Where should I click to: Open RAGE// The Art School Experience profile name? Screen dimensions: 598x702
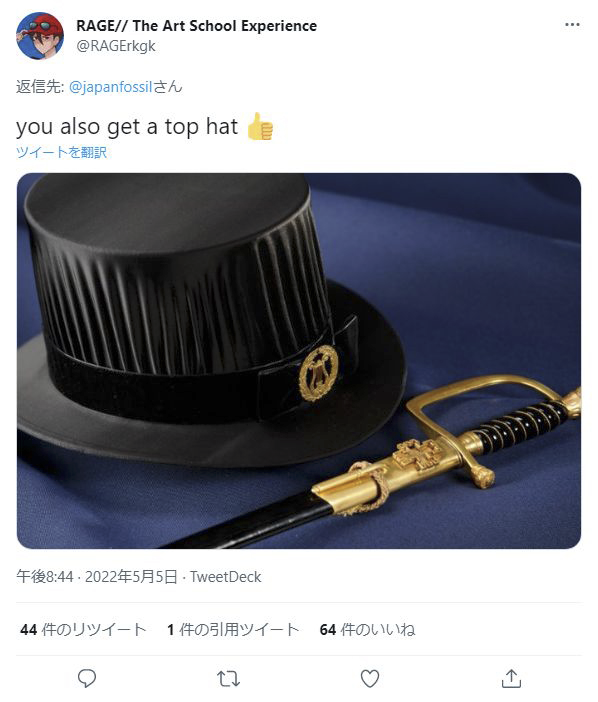(x=196, y=26)
